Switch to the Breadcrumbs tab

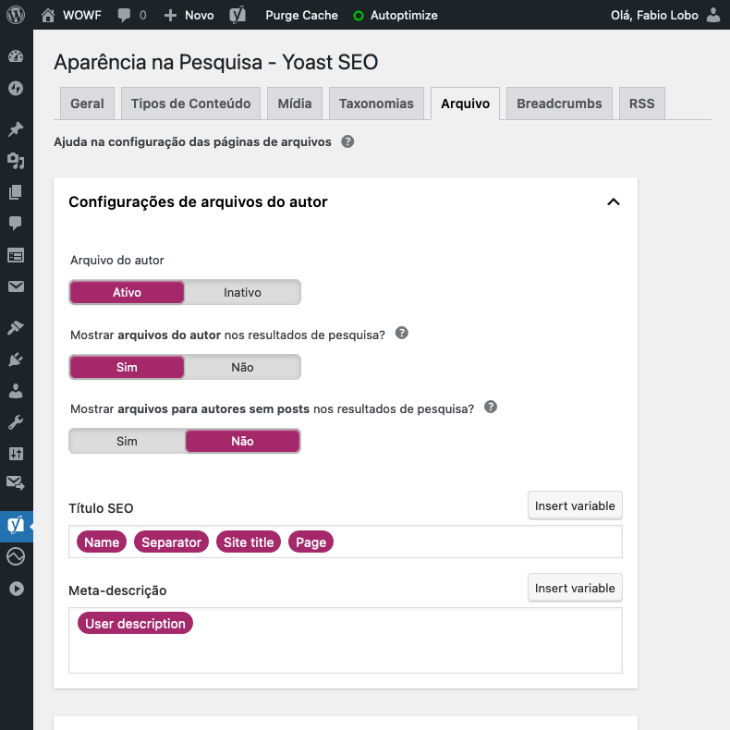tap(559, 103)
